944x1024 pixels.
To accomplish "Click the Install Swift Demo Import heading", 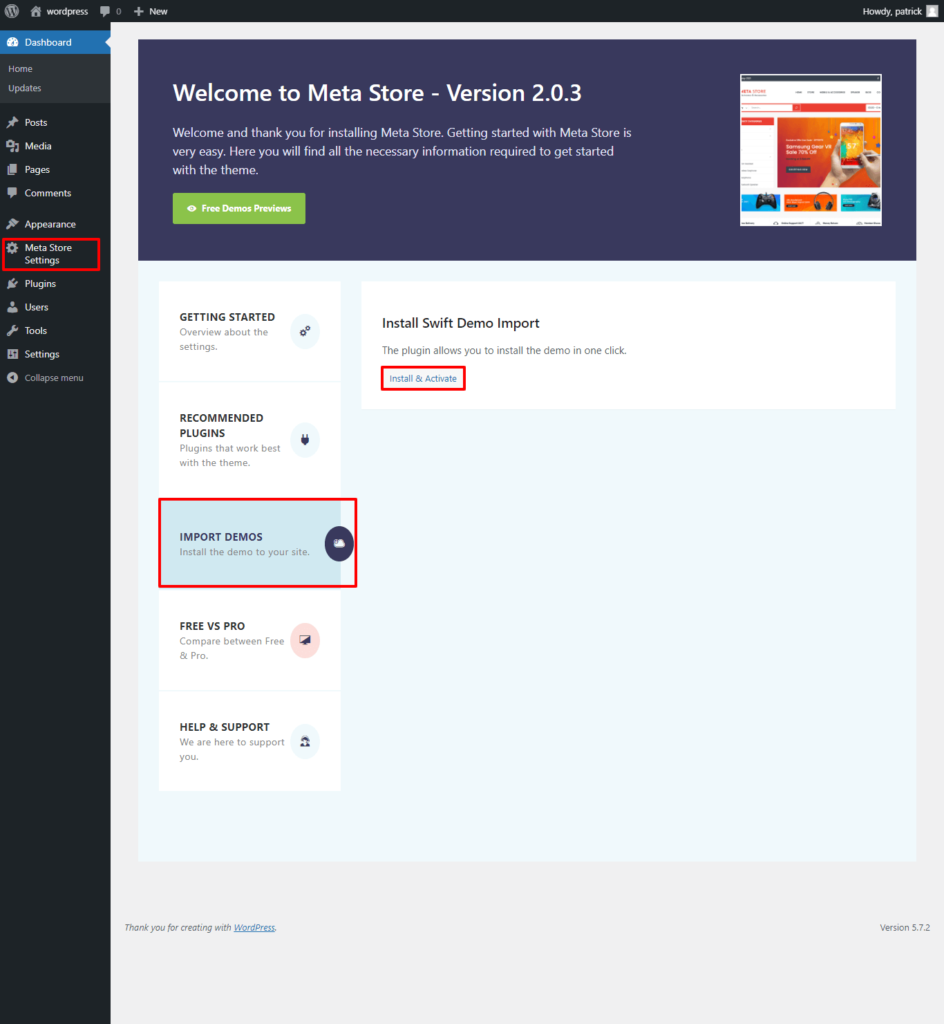I will coord(460,323).
